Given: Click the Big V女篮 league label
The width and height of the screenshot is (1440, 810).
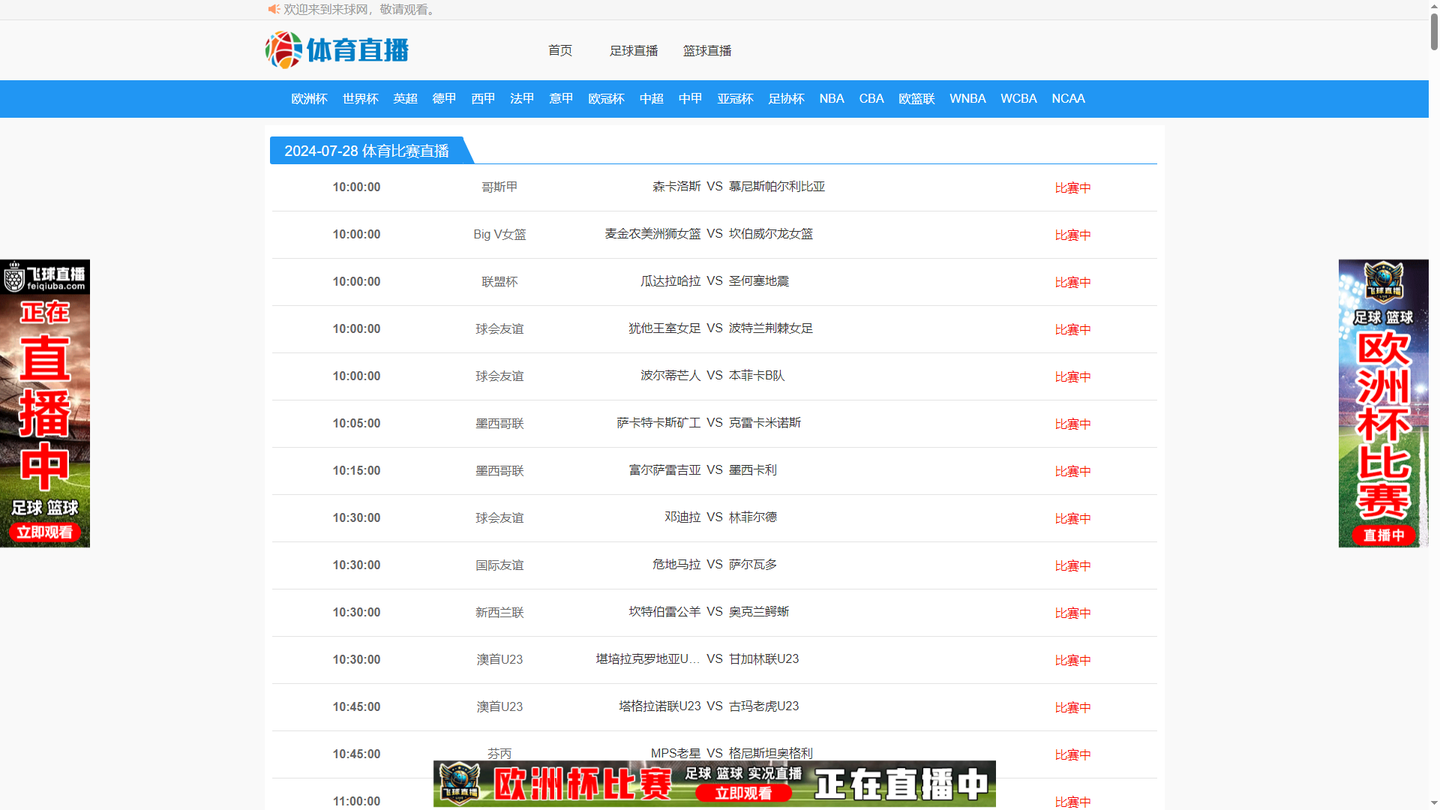Looking at the screenshot, I should pos(499,234).
